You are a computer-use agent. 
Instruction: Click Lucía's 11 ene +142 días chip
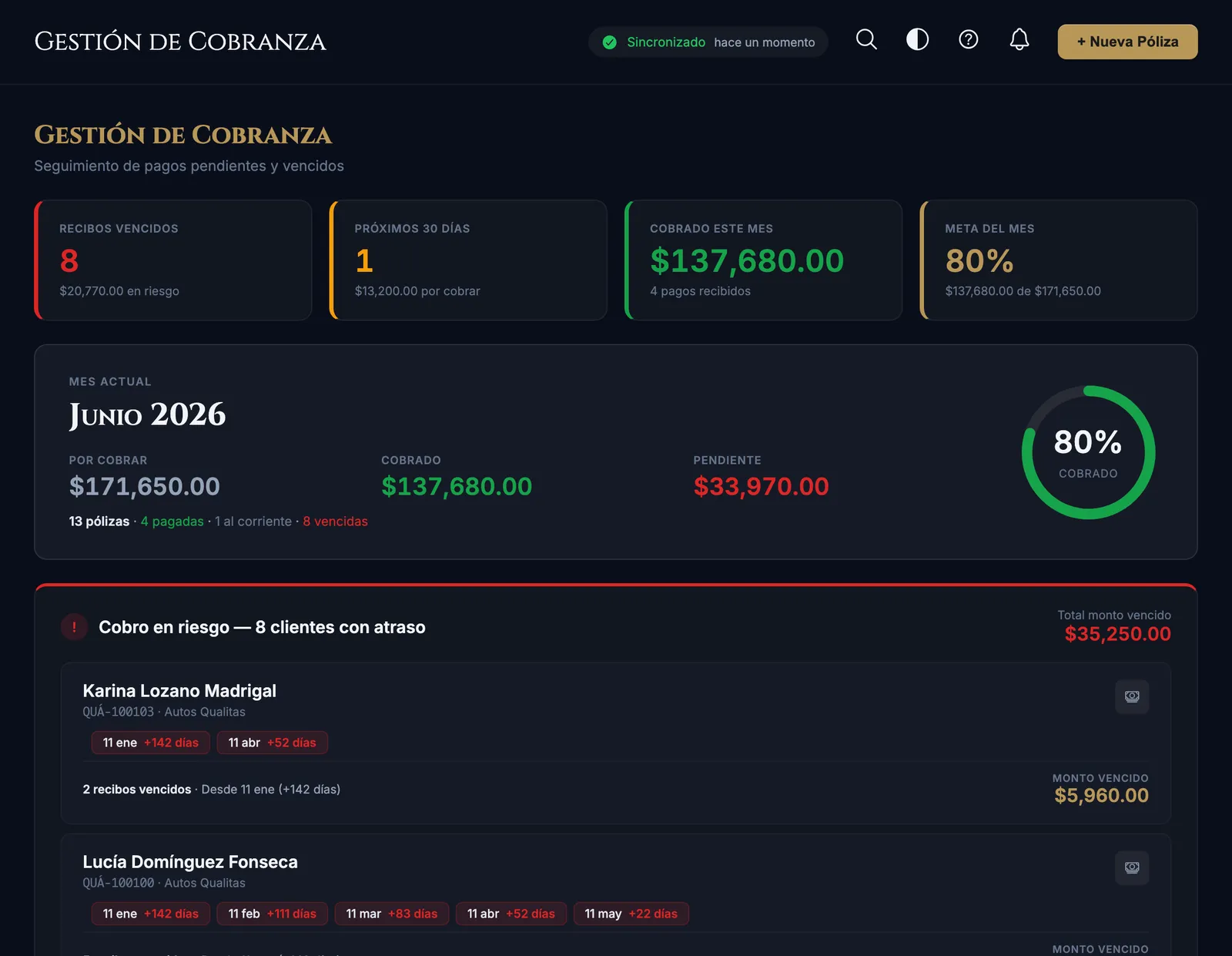151,914
